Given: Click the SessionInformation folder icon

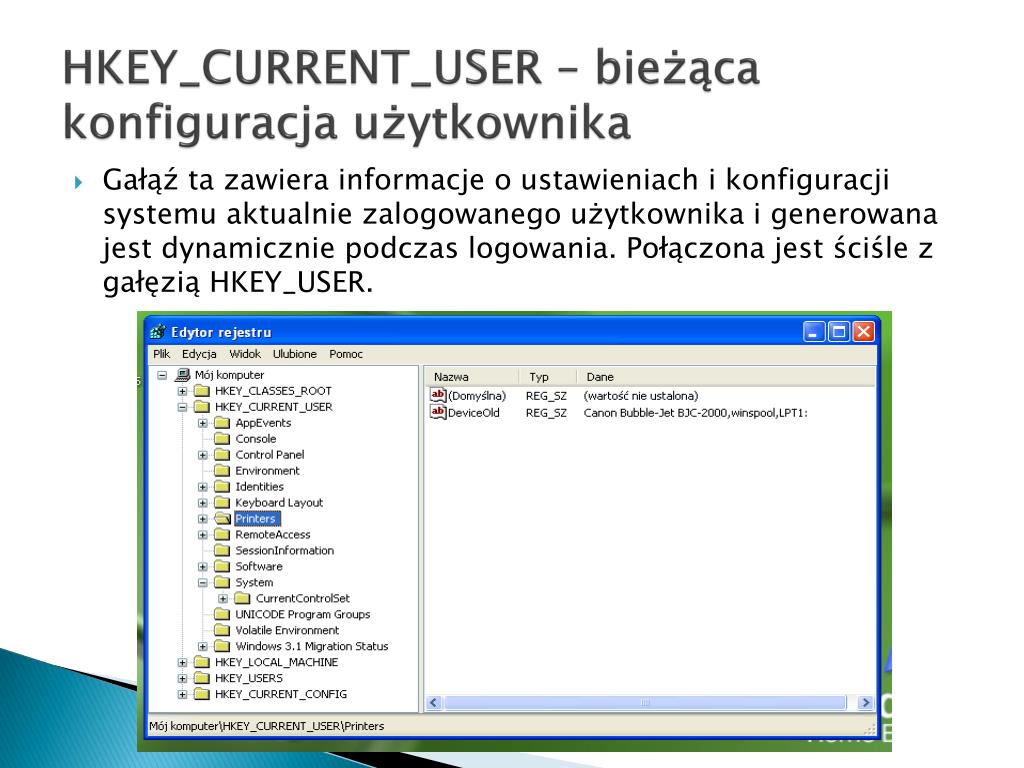Looking at the screenshot, I should (223, 551).
